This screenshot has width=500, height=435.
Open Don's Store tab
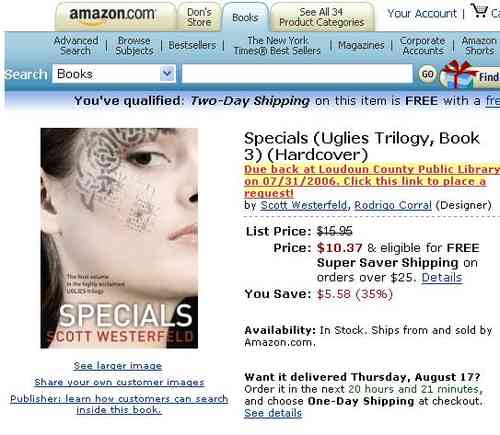pos(199,17)
